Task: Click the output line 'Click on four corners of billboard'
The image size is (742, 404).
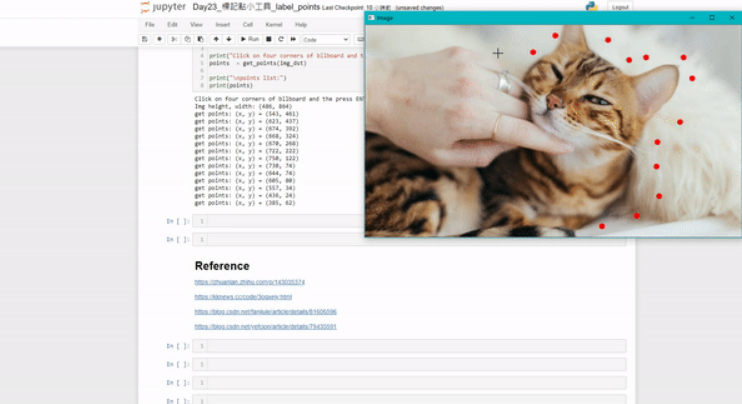Action: click(x=279, y=99)
